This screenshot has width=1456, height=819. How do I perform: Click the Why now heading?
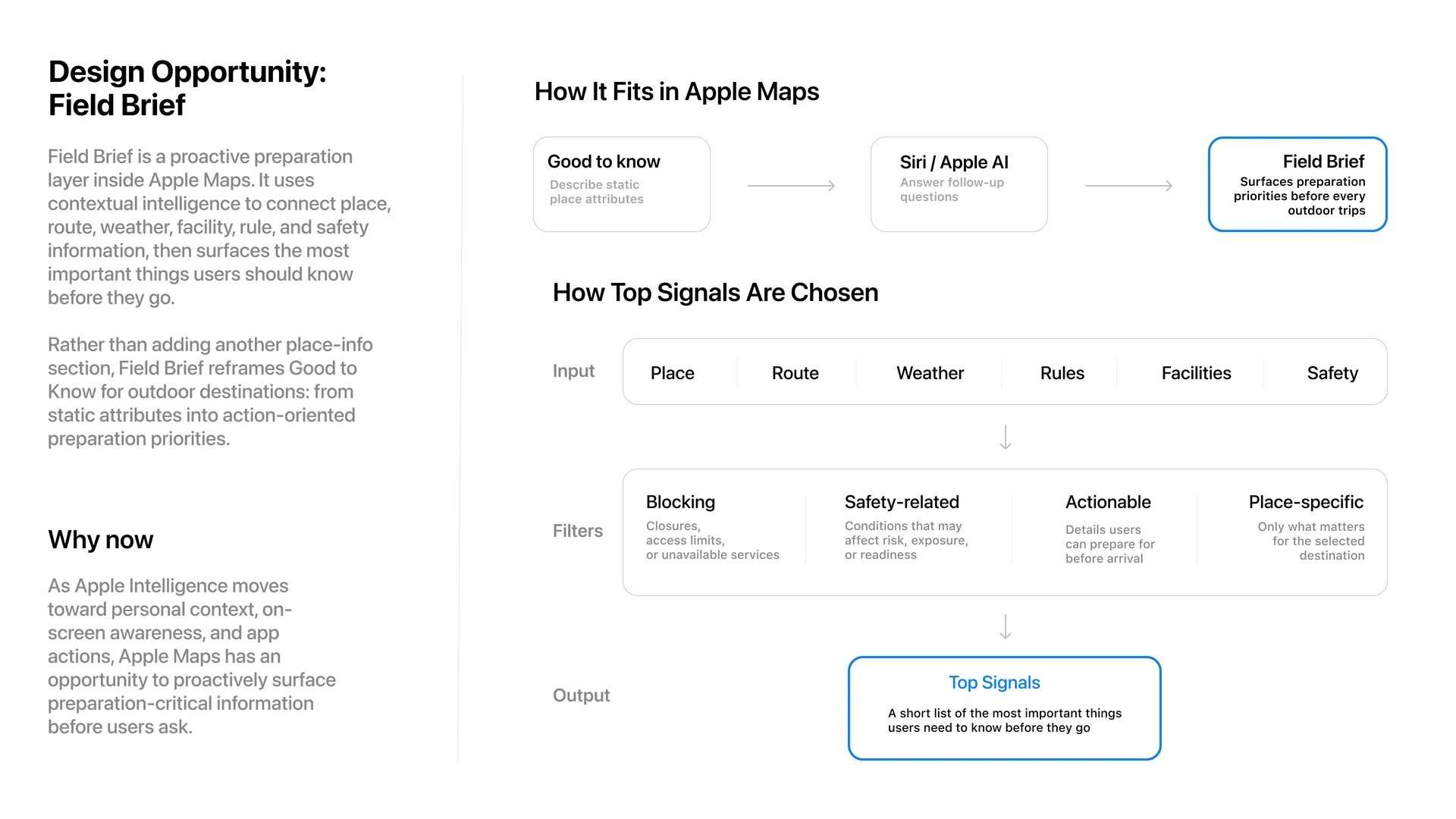(101, 540)
